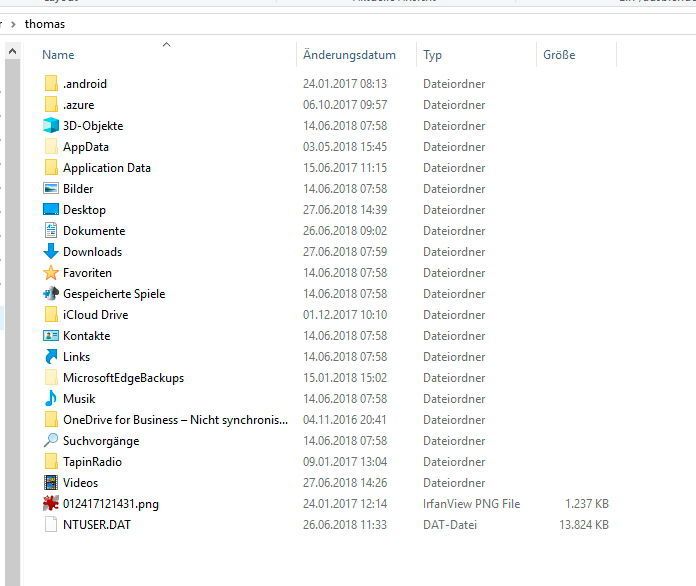Click the Bilder pictures folder icon
Viewport: 696px width, 586px height.
tap(51, 189)
